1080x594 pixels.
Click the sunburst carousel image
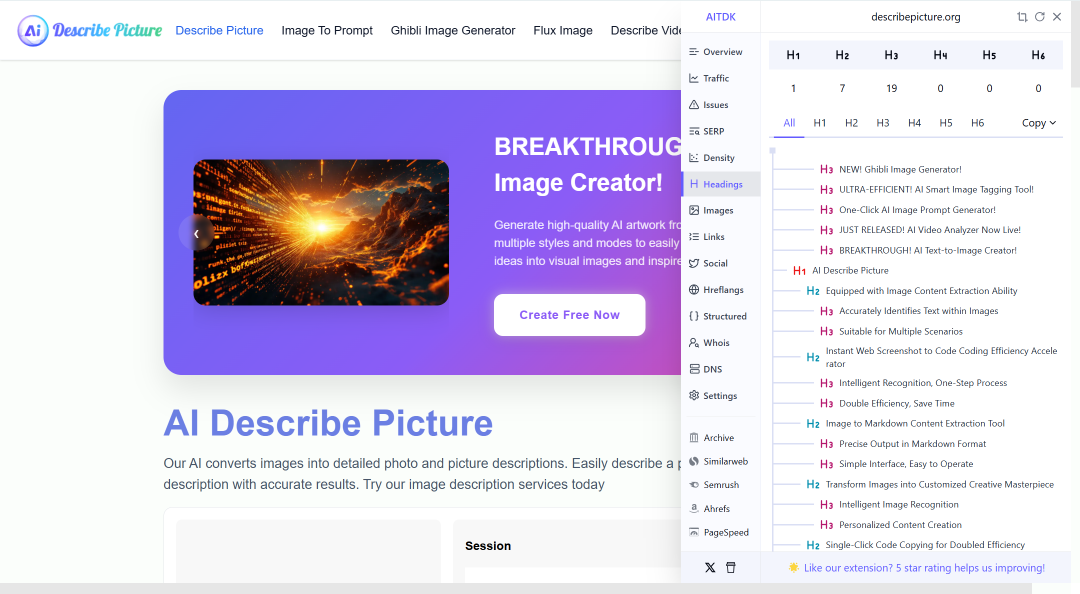(x=321, y=232)
